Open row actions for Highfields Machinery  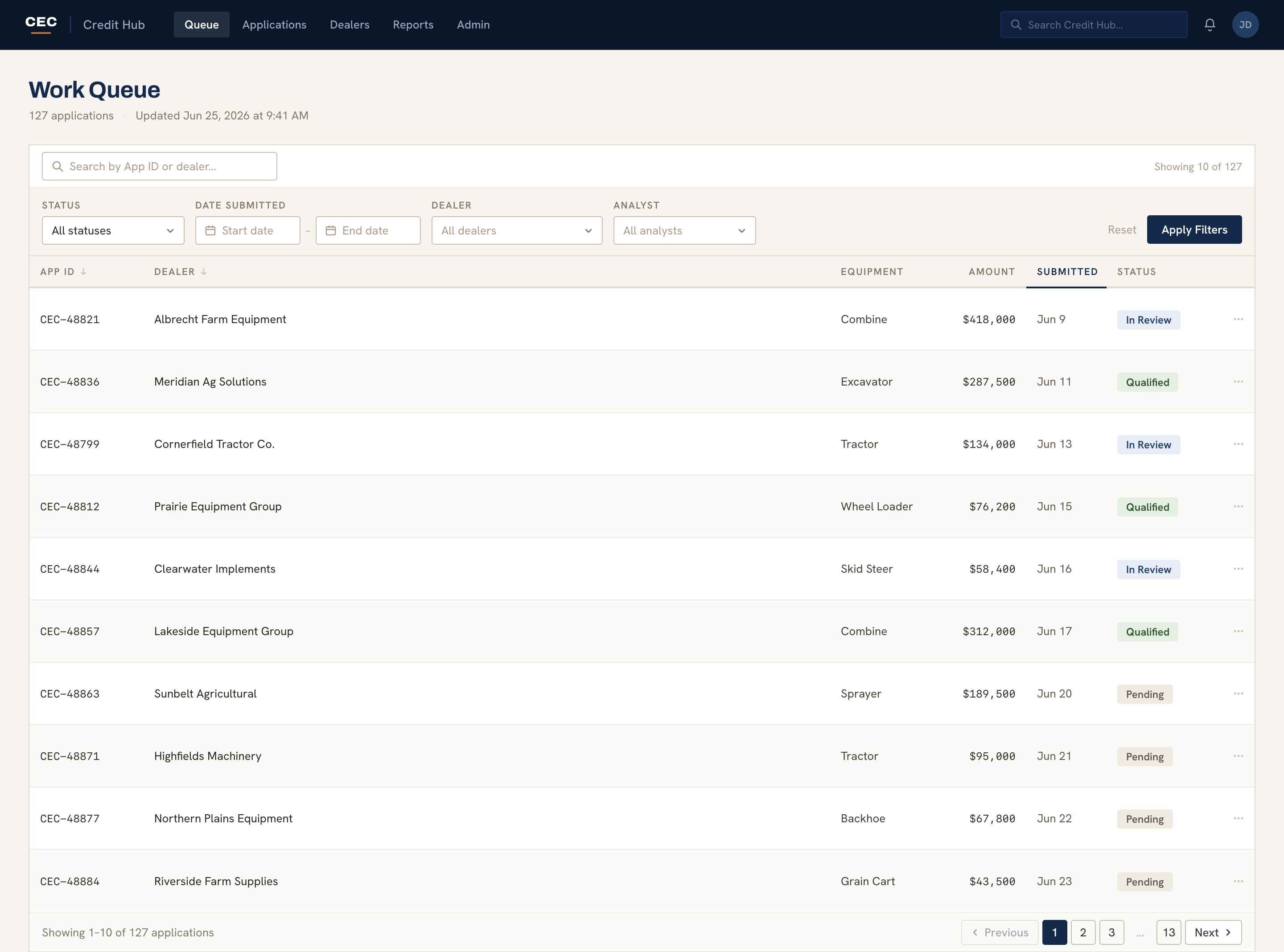point(1238,756)
